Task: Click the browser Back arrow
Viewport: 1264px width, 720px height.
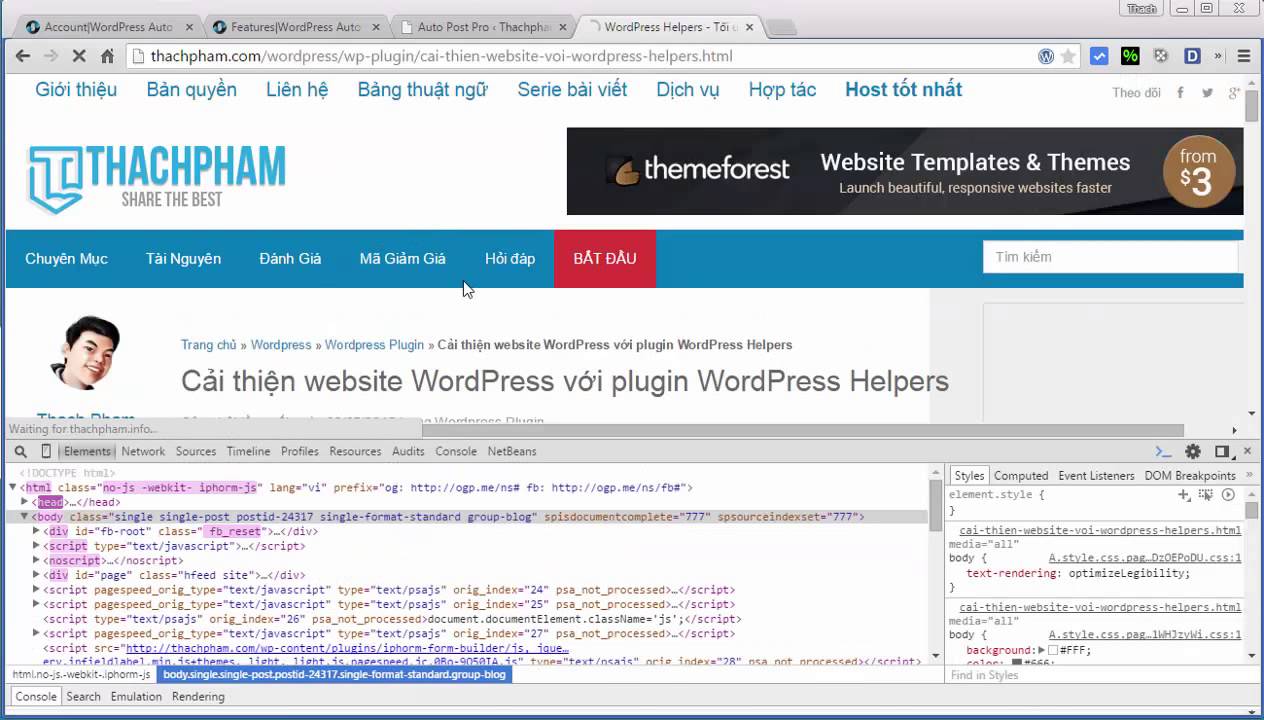Action: (x=23, y=56)
